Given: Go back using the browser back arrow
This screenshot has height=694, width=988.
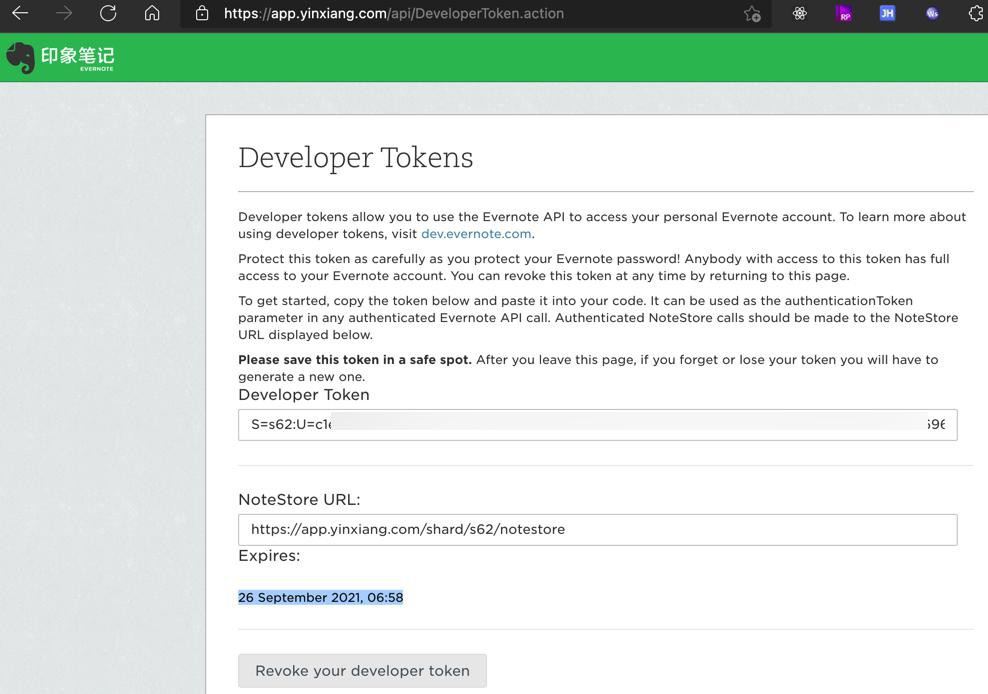Looking at the screenshot, I should 20,13.
